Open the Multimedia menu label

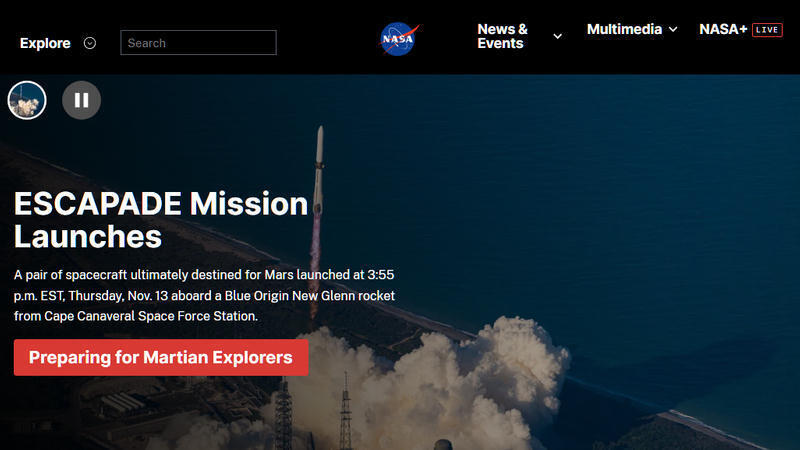(624, 30)
